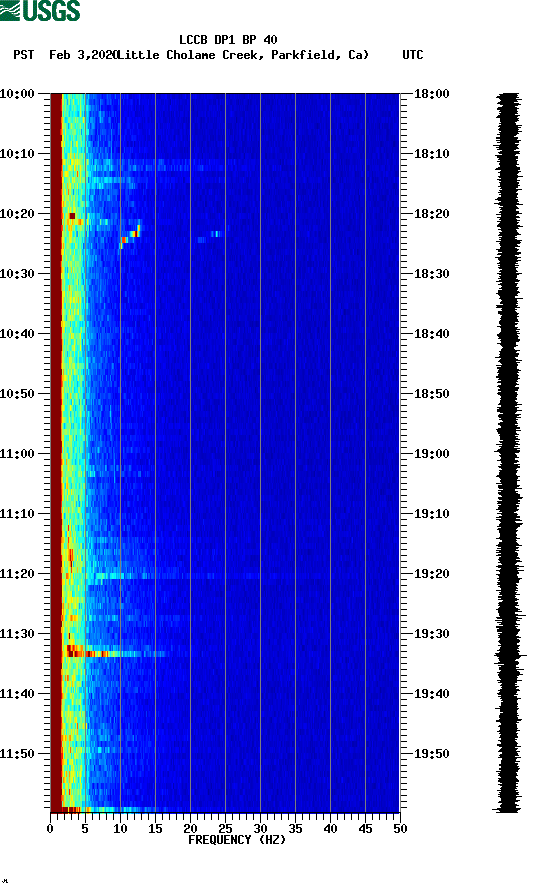
Task: Click the 'FREQUENCY (HZ)' axis title
Action: point(237,840)
